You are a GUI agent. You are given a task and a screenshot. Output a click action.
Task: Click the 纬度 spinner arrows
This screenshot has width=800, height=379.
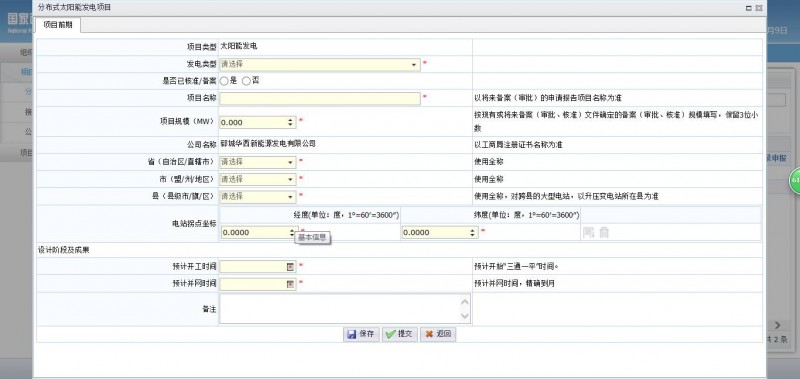[473, 233]
